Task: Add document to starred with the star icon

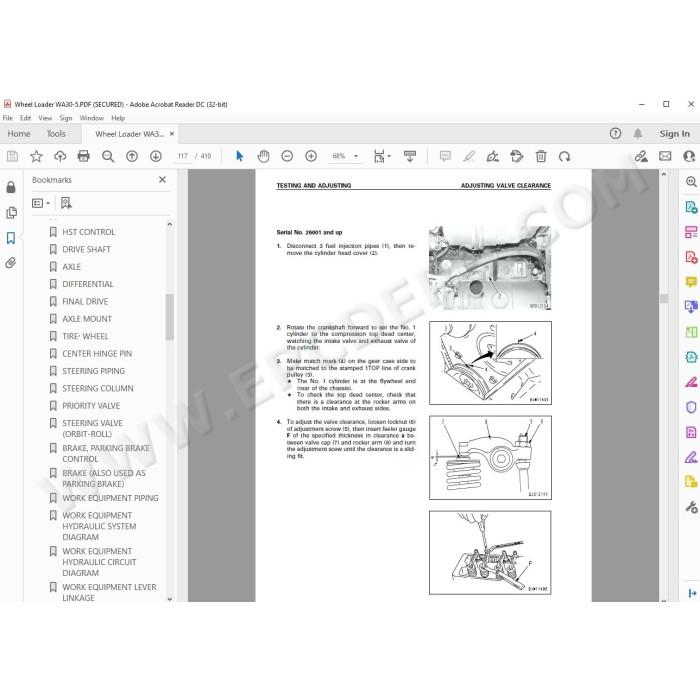Action: tap(36, 156)
